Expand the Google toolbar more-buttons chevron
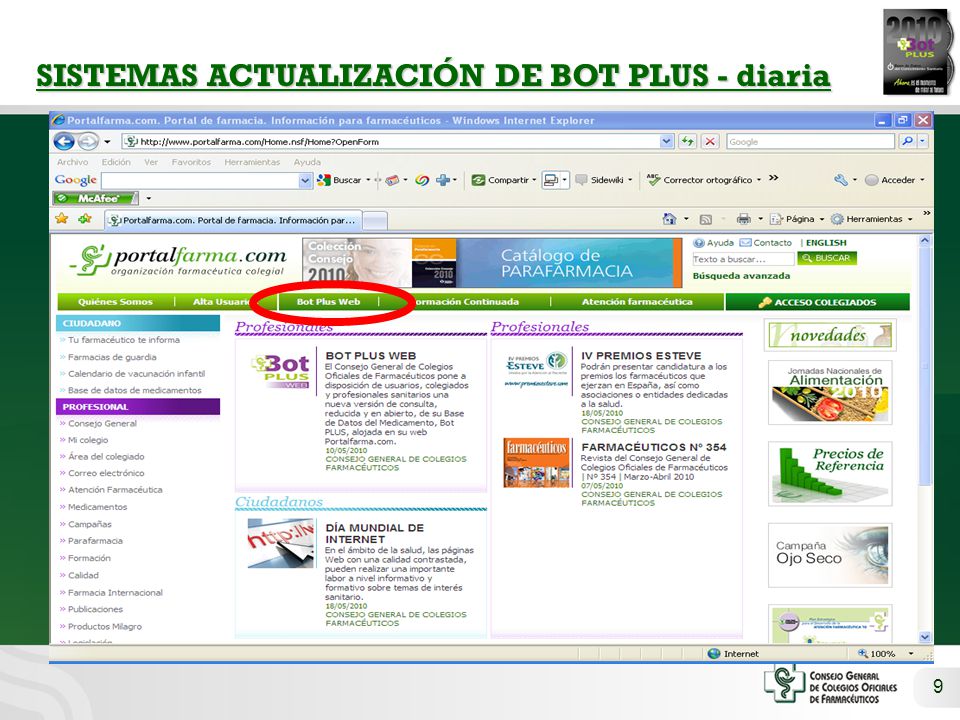This screenshot has height=720, width=960. [774, 178]
